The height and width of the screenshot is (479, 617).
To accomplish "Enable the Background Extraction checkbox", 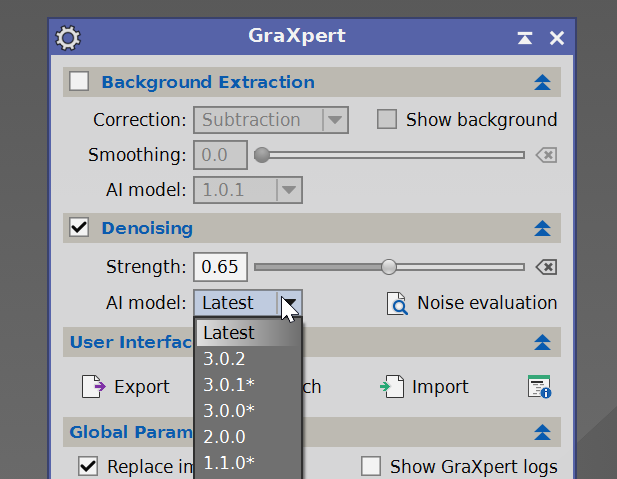I will pyautogui.click(x=79, y=82).
